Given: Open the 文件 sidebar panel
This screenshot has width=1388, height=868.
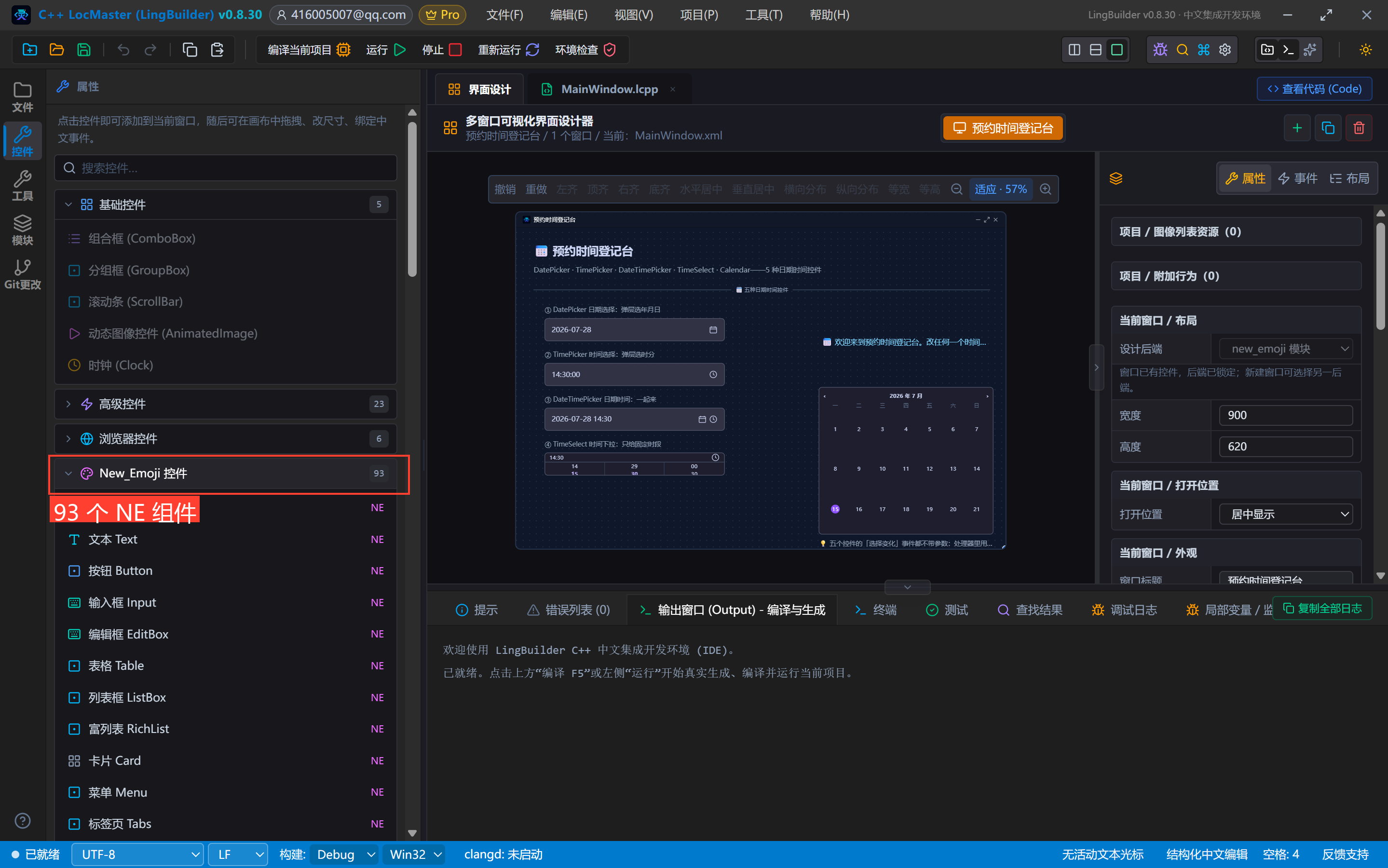Looking at the screenshot, I should (22, 97).
